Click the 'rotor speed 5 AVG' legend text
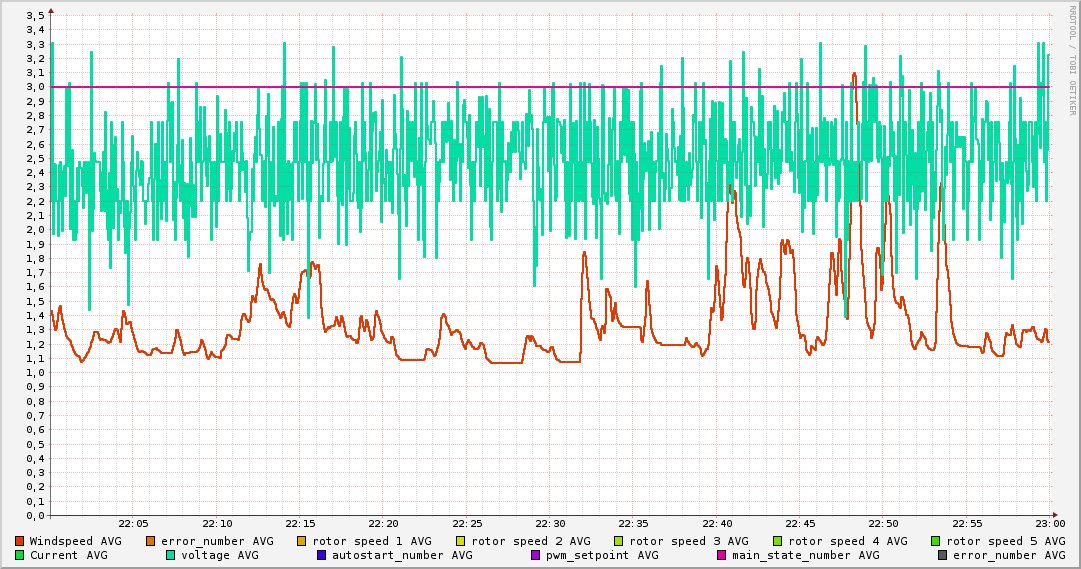 (1006, 542)
